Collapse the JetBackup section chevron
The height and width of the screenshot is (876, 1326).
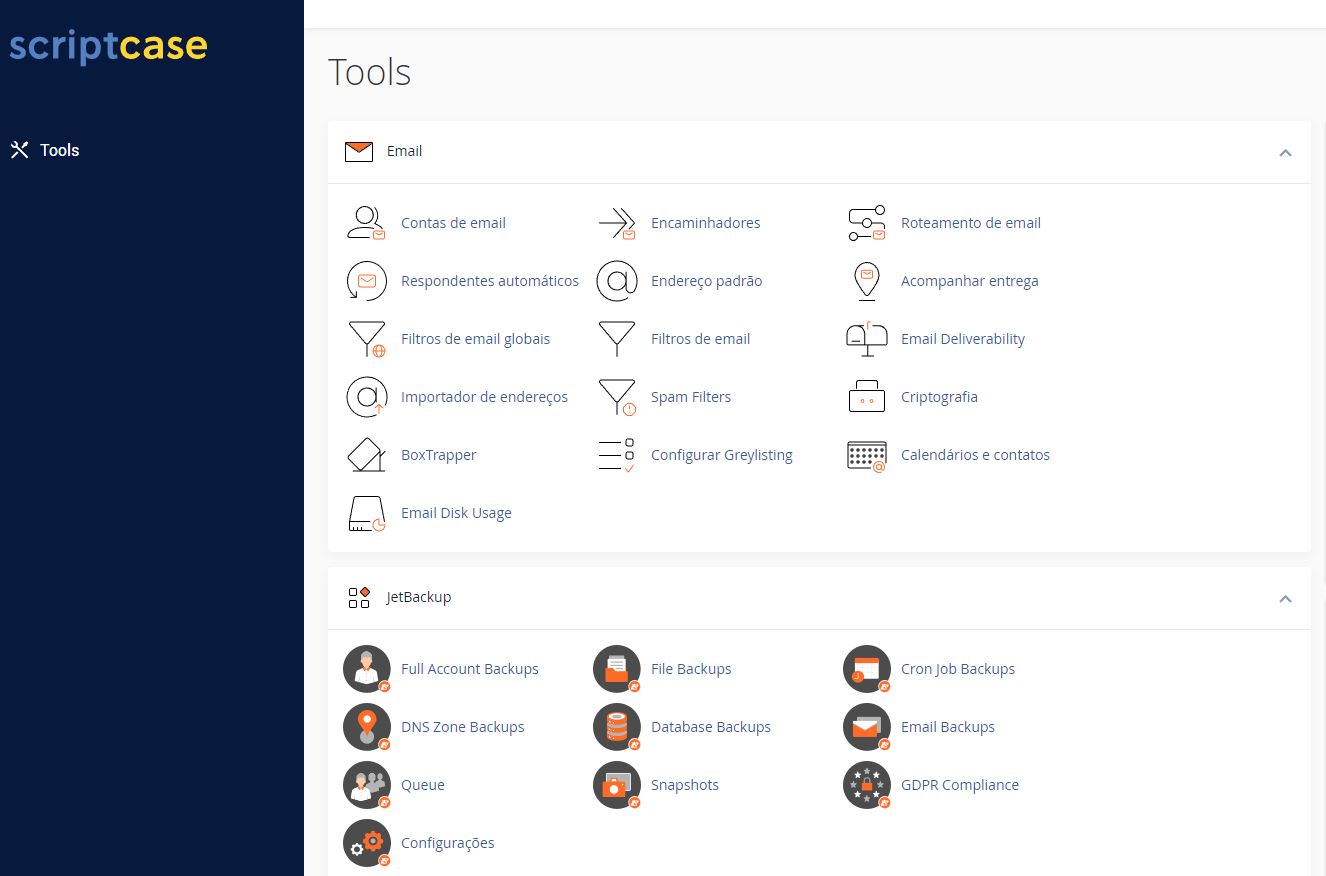1285,599
